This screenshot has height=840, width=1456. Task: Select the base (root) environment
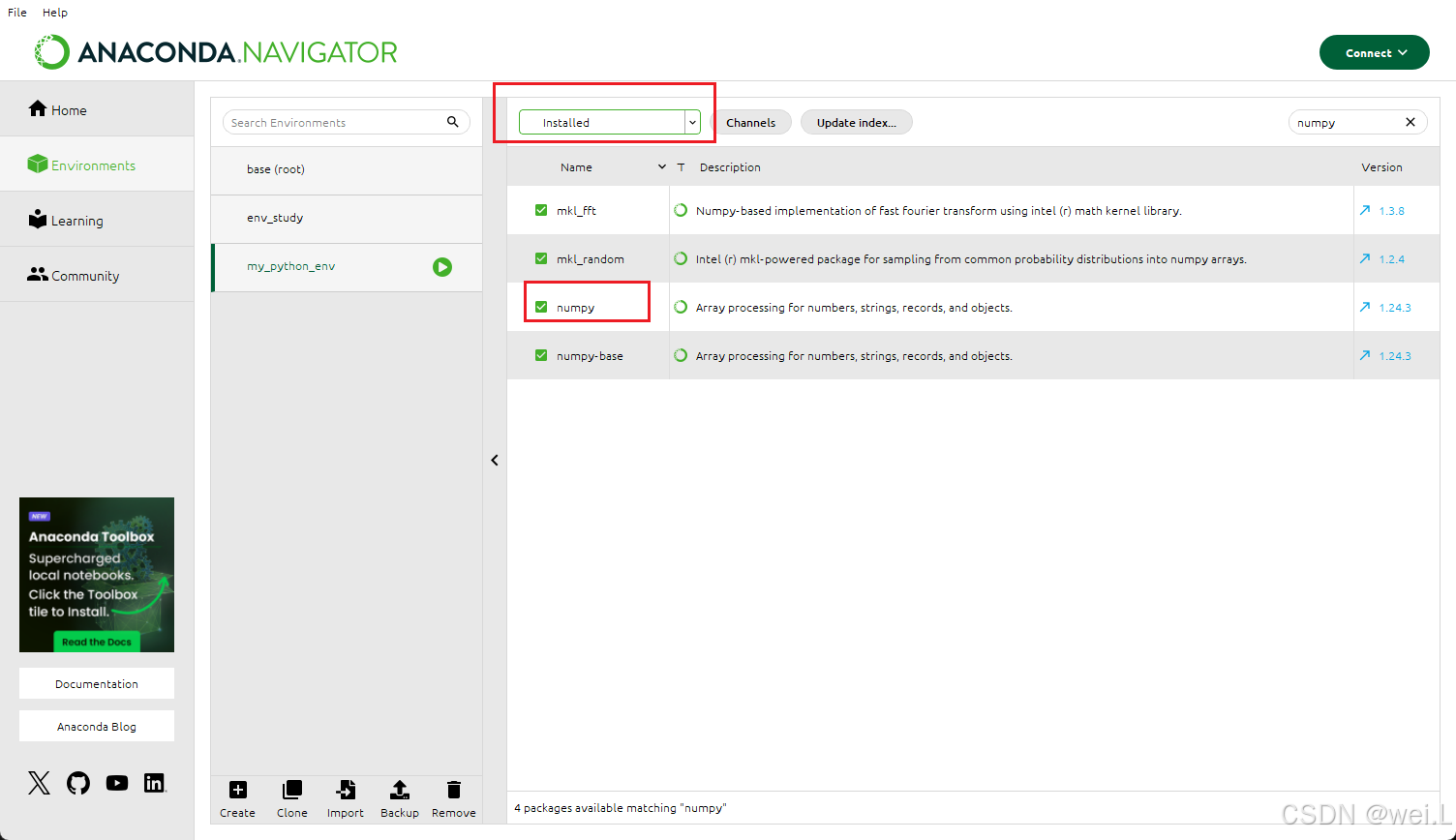(x=347, y=170)
